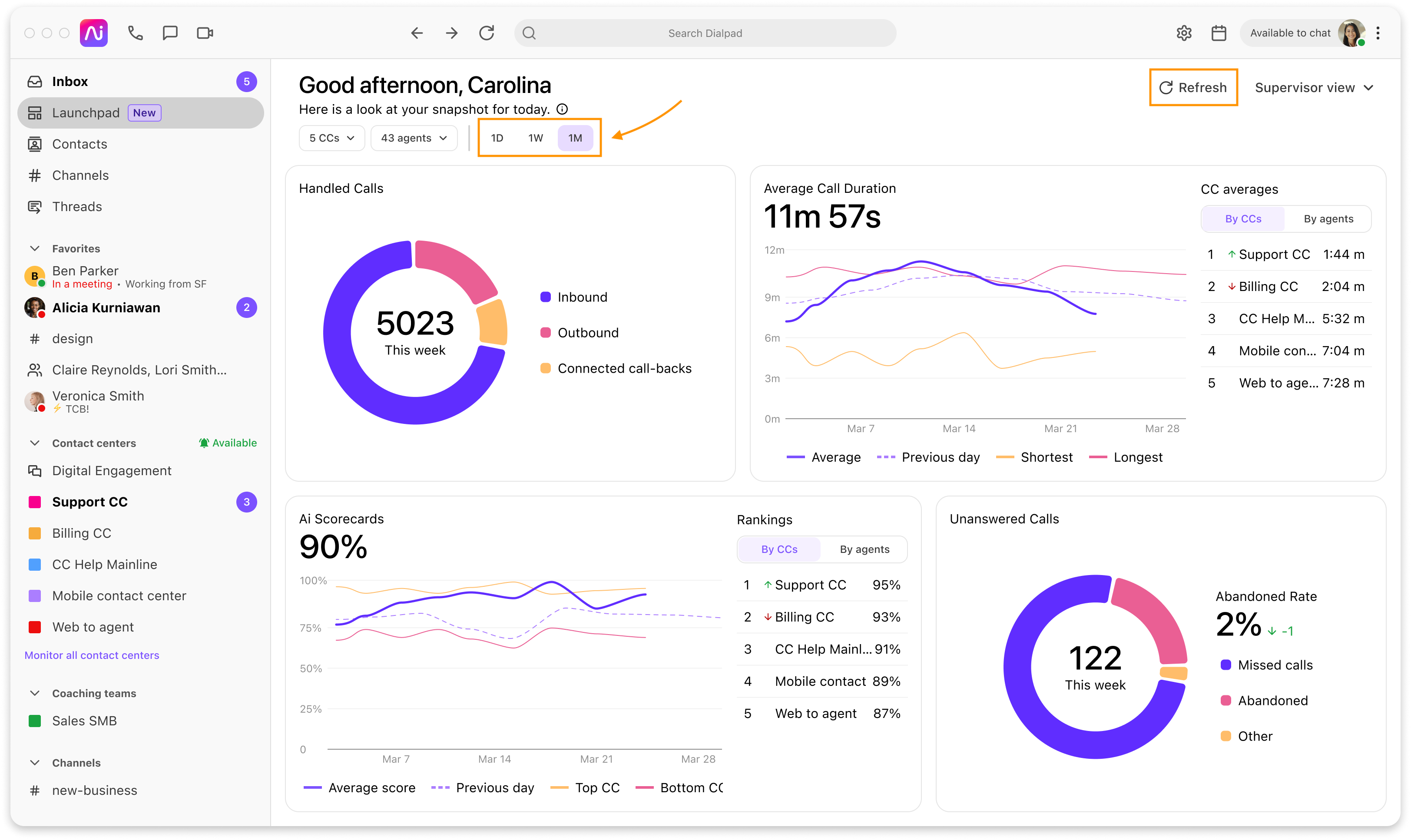Open Channels in the sidebar

tap(140, 175)
